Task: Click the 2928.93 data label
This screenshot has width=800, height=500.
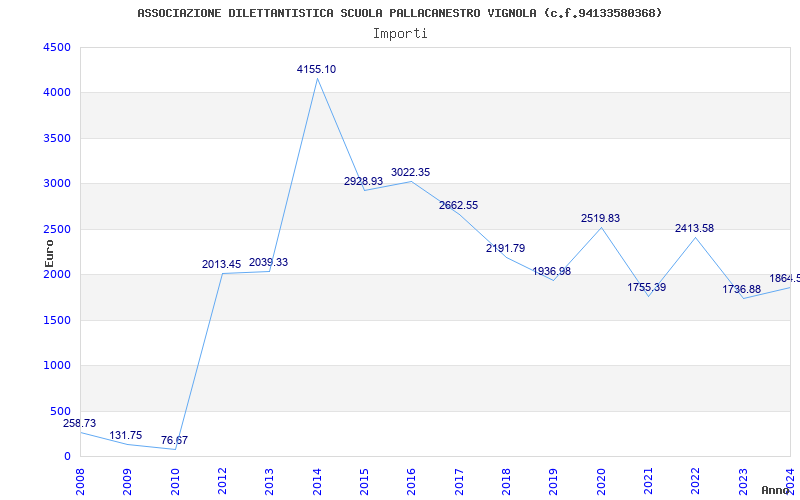Action: click(363, 181)
